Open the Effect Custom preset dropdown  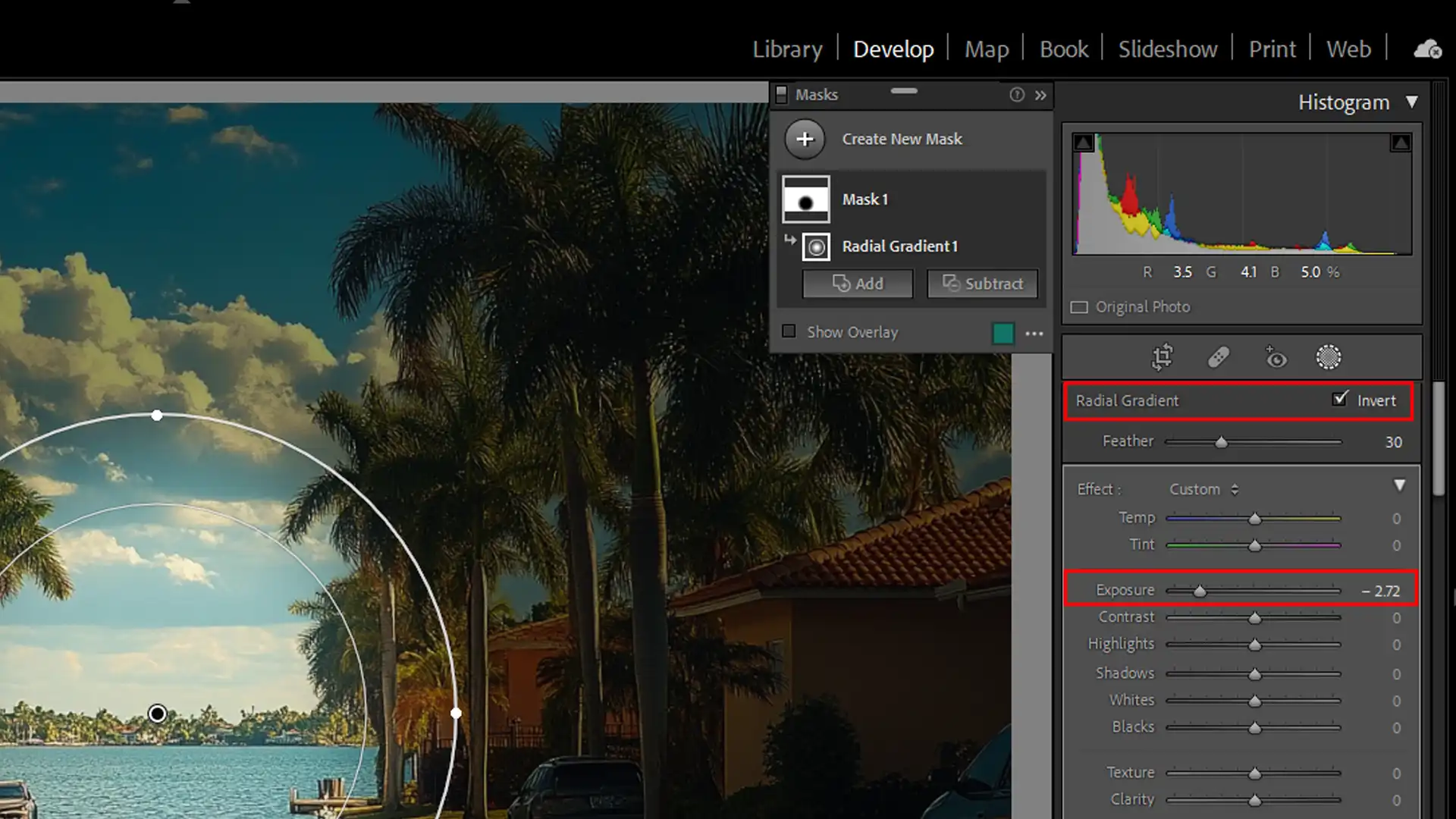pyautogui.click(x=1203, y=490)
